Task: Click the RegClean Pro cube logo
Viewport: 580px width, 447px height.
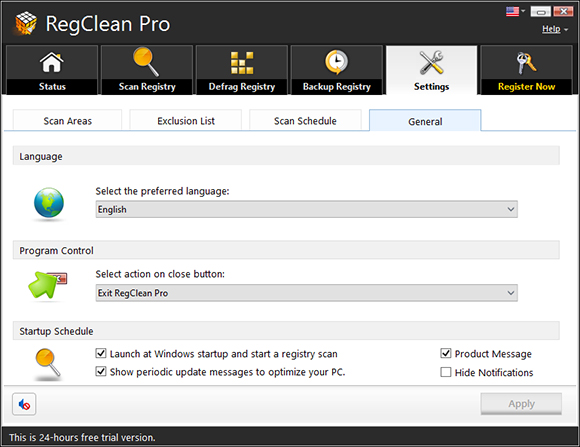Action: click(26, 23)
